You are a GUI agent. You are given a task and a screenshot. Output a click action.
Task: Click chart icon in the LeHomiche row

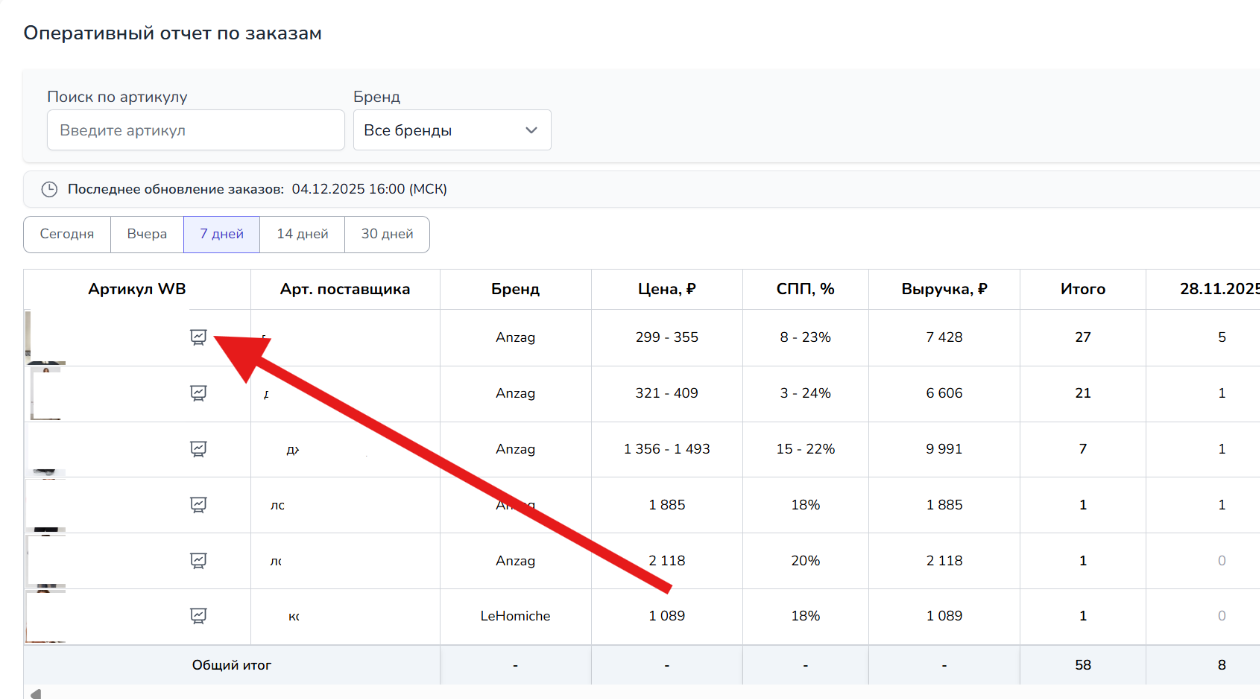(x=198, y=616)
